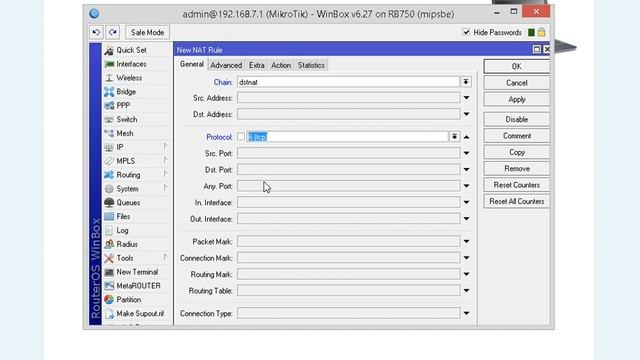Image resolution: width=640 pixels, height=360 pixels.
Task: Expand the Connection Type field arrow
Action: point(466,313)
